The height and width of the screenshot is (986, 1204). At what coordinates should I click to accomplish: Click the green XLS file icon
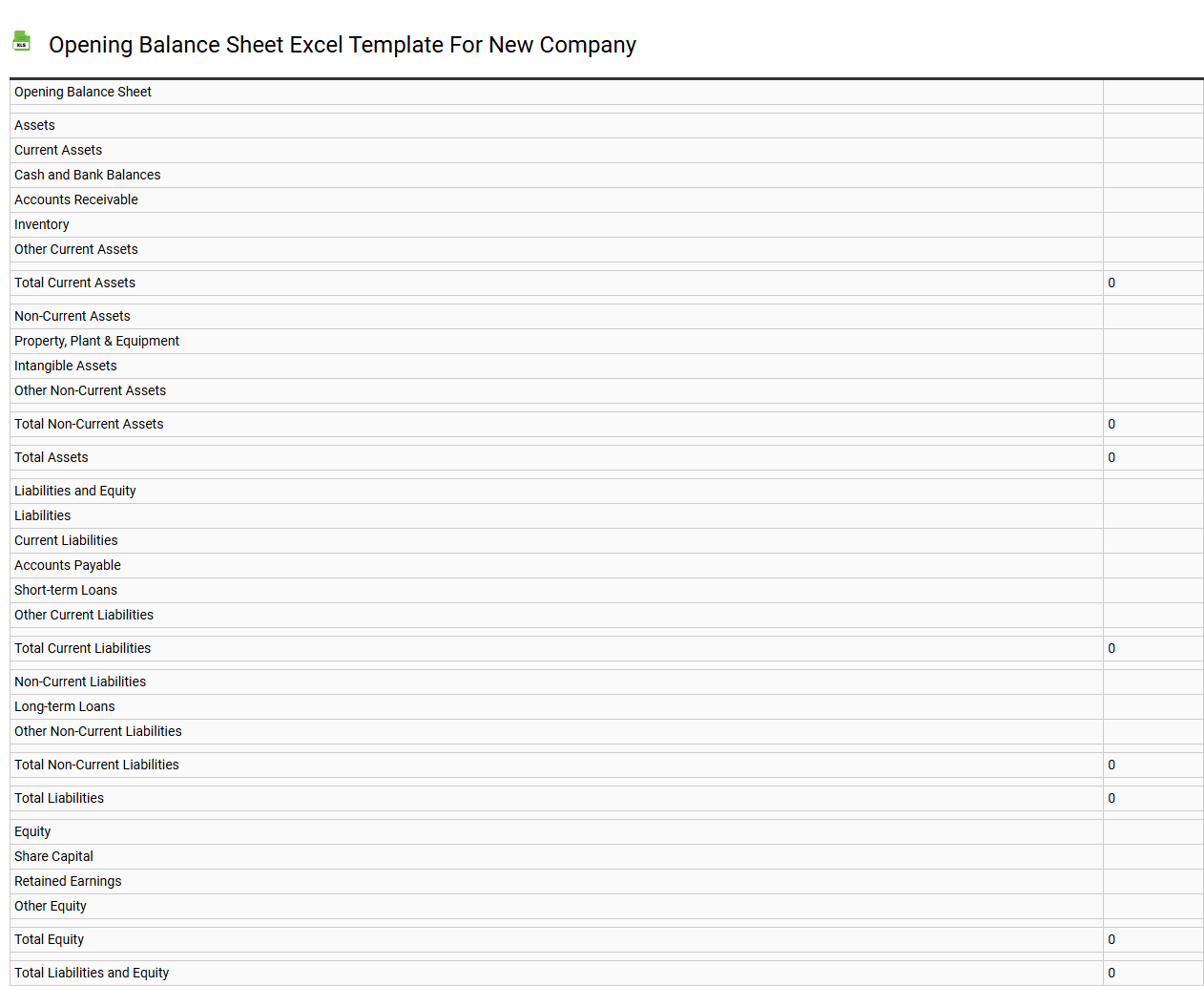pyautogui.click(x=21, y=41)
